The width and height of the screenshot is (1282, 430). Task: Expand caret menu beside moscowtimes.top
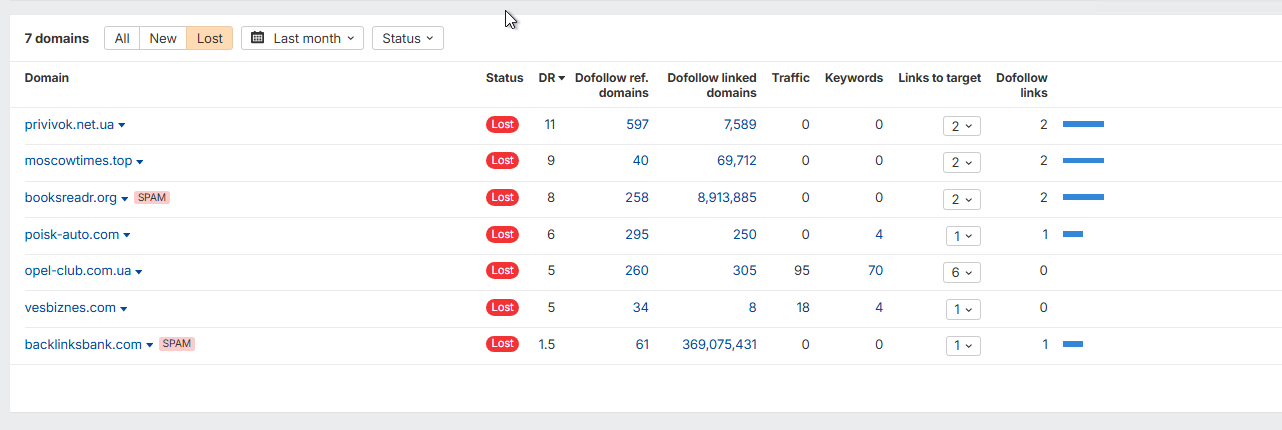[x=140, y=162]
